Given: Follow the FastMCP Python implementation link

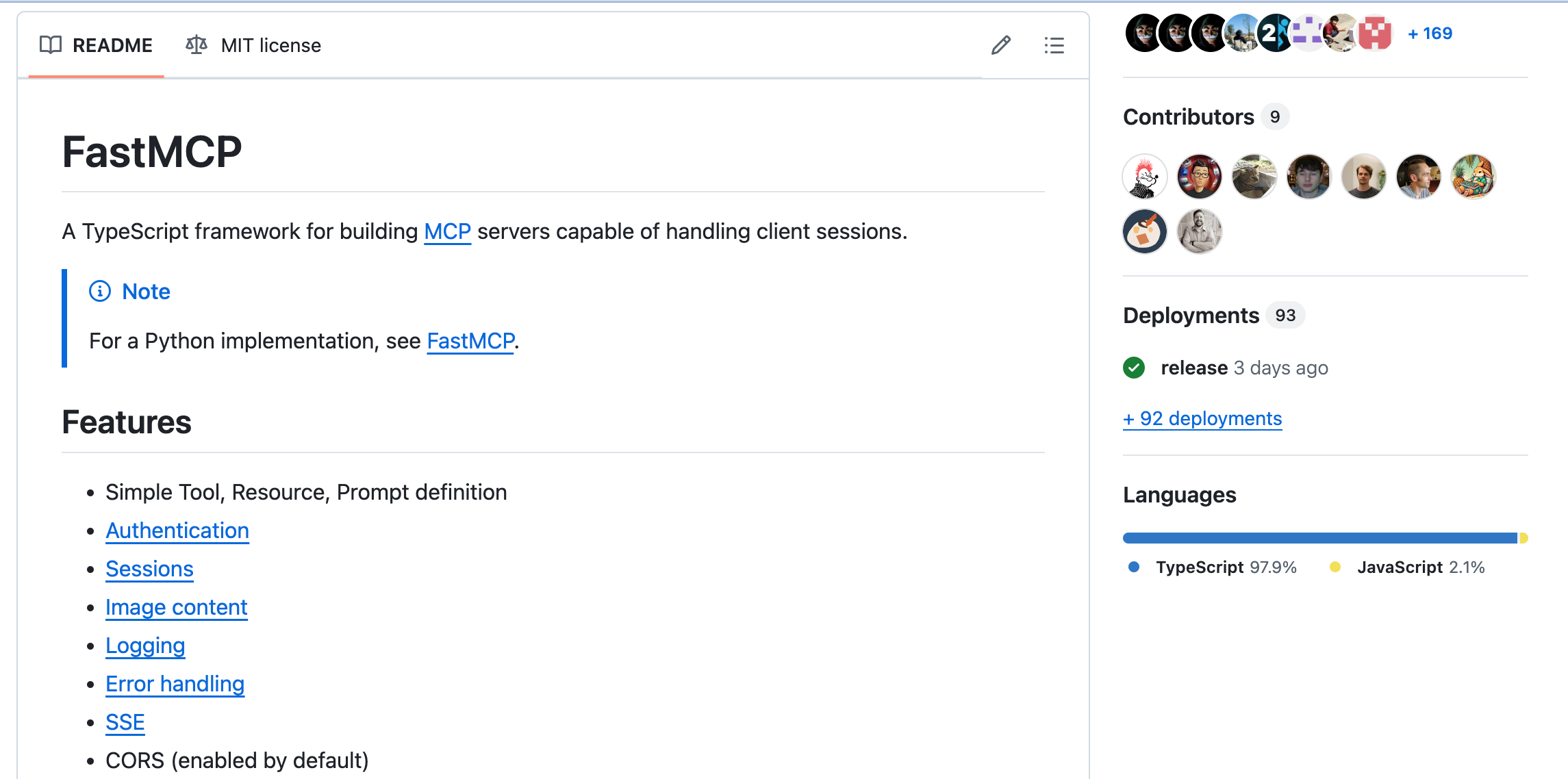Looking at the screenshot, I should click(470, 341).
